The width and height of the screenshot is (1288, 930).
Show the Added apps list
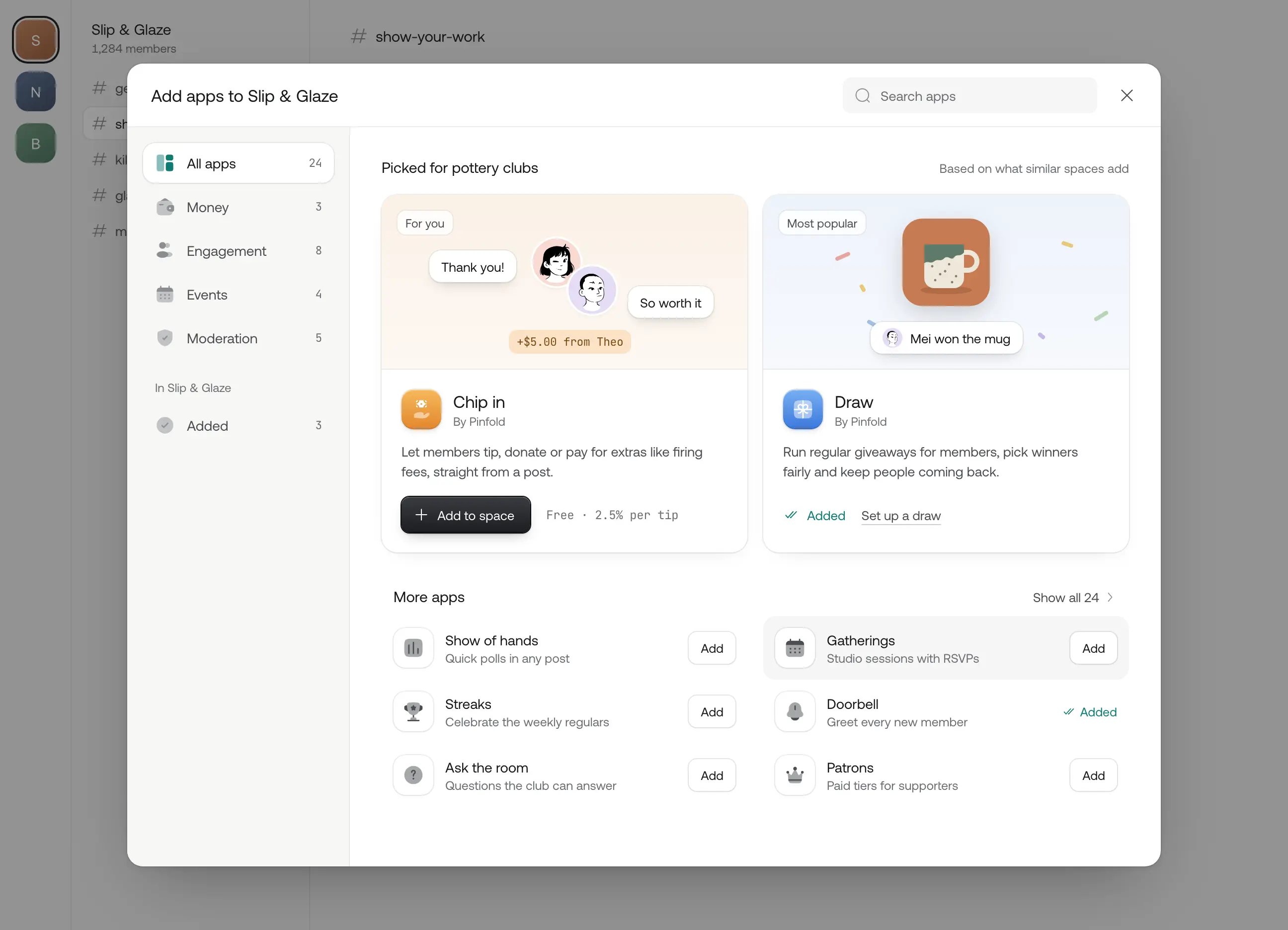(239, 426)
